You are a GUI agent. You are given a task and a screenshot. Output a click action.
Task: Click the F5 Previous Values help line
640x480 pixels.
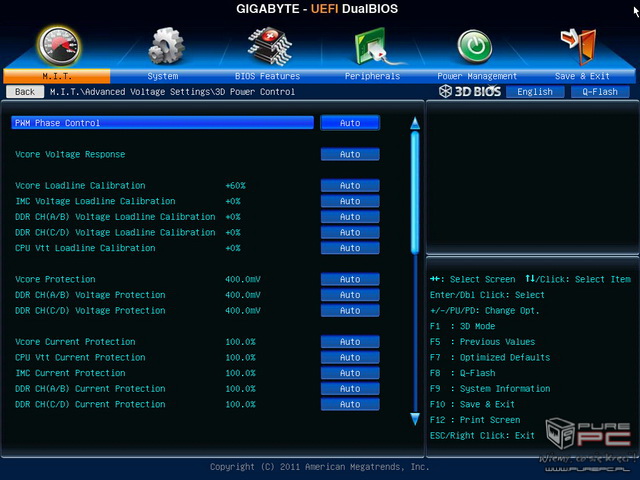click(x=482, y=342)
